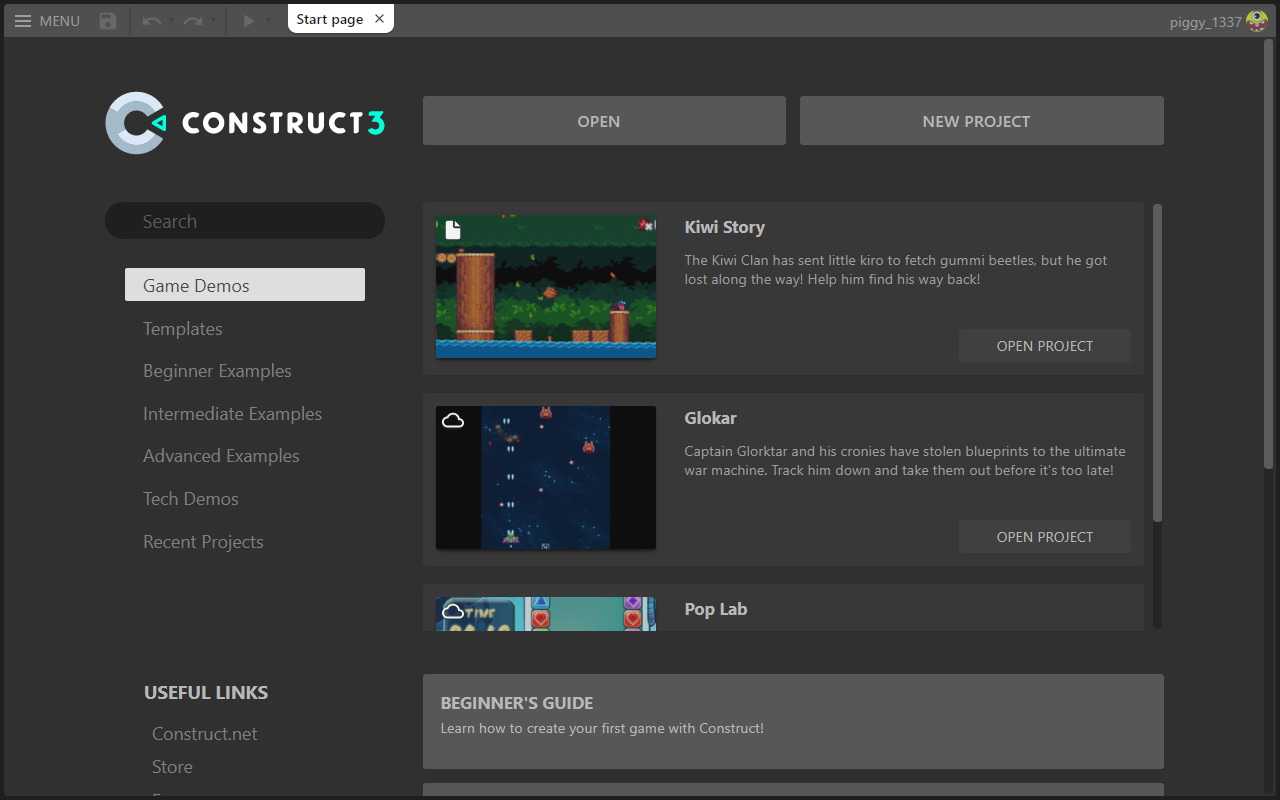Image resolution: width=1280 pixels, height=800 pixels.
Task: Open the piggy_1337 account name
Action: coord(1205,22)
